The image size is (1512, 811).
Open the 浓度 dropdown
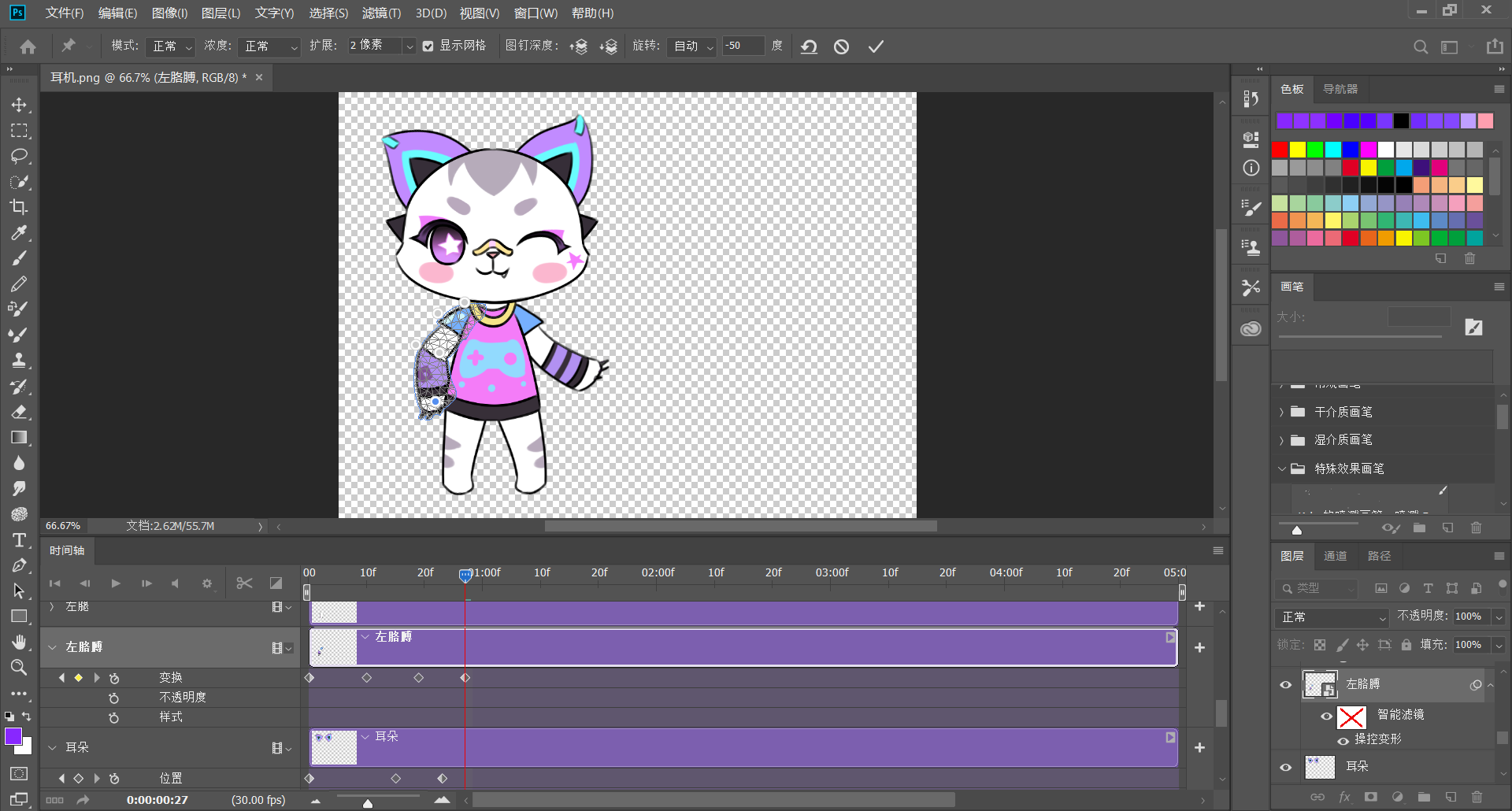[269, 46]
